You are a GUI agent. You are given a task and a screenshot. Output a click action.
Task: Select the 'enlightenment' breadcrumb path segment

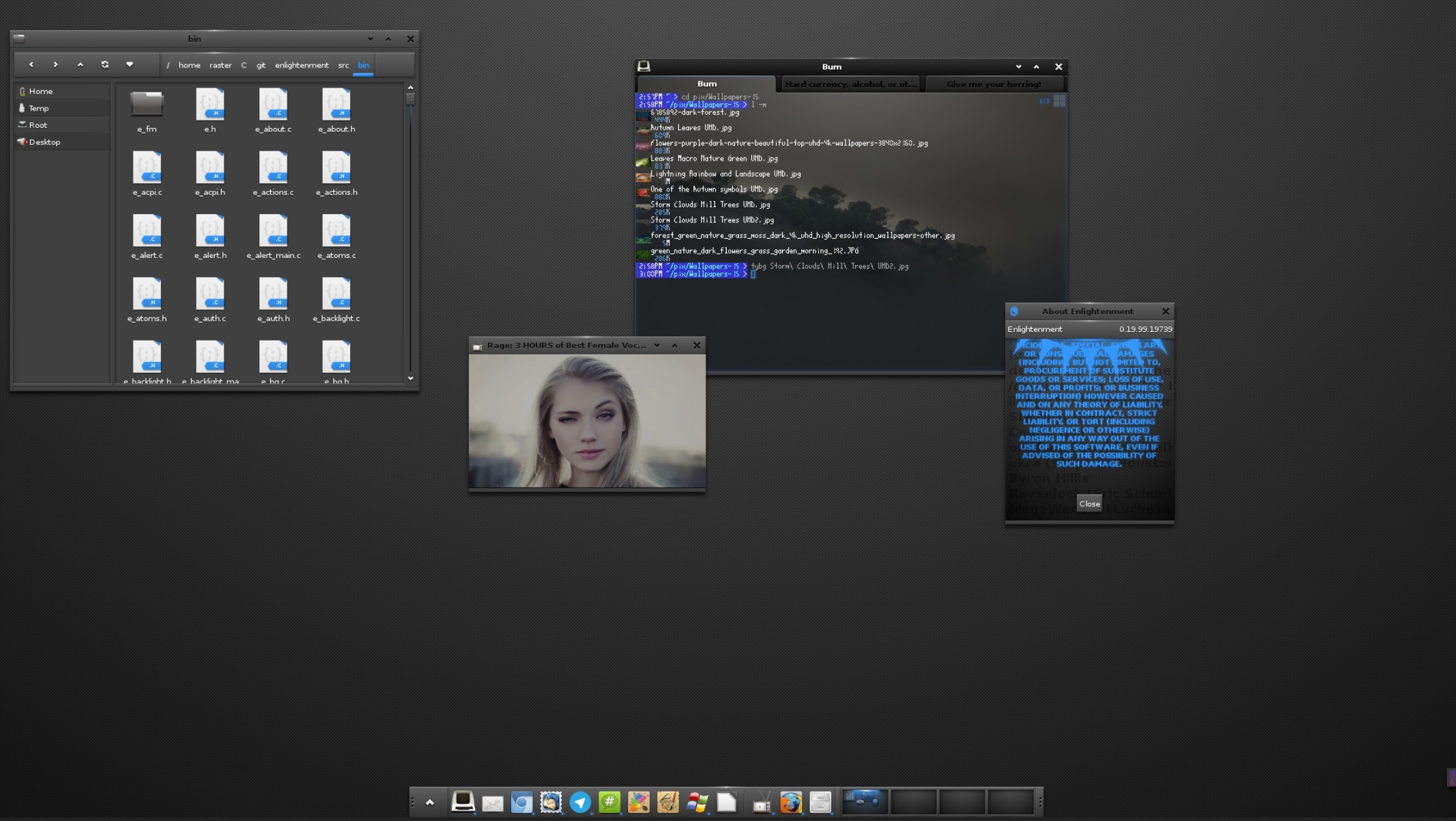301,65
